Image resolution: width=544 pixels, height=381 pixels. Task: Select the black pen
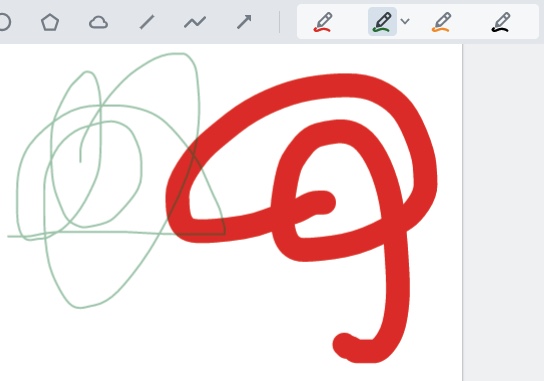pos(500,22)
